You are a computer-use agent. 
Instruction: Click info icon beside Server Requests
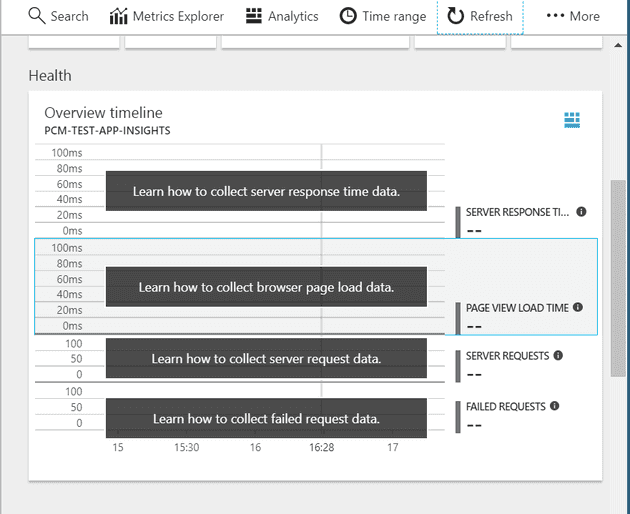coord(558,355)
